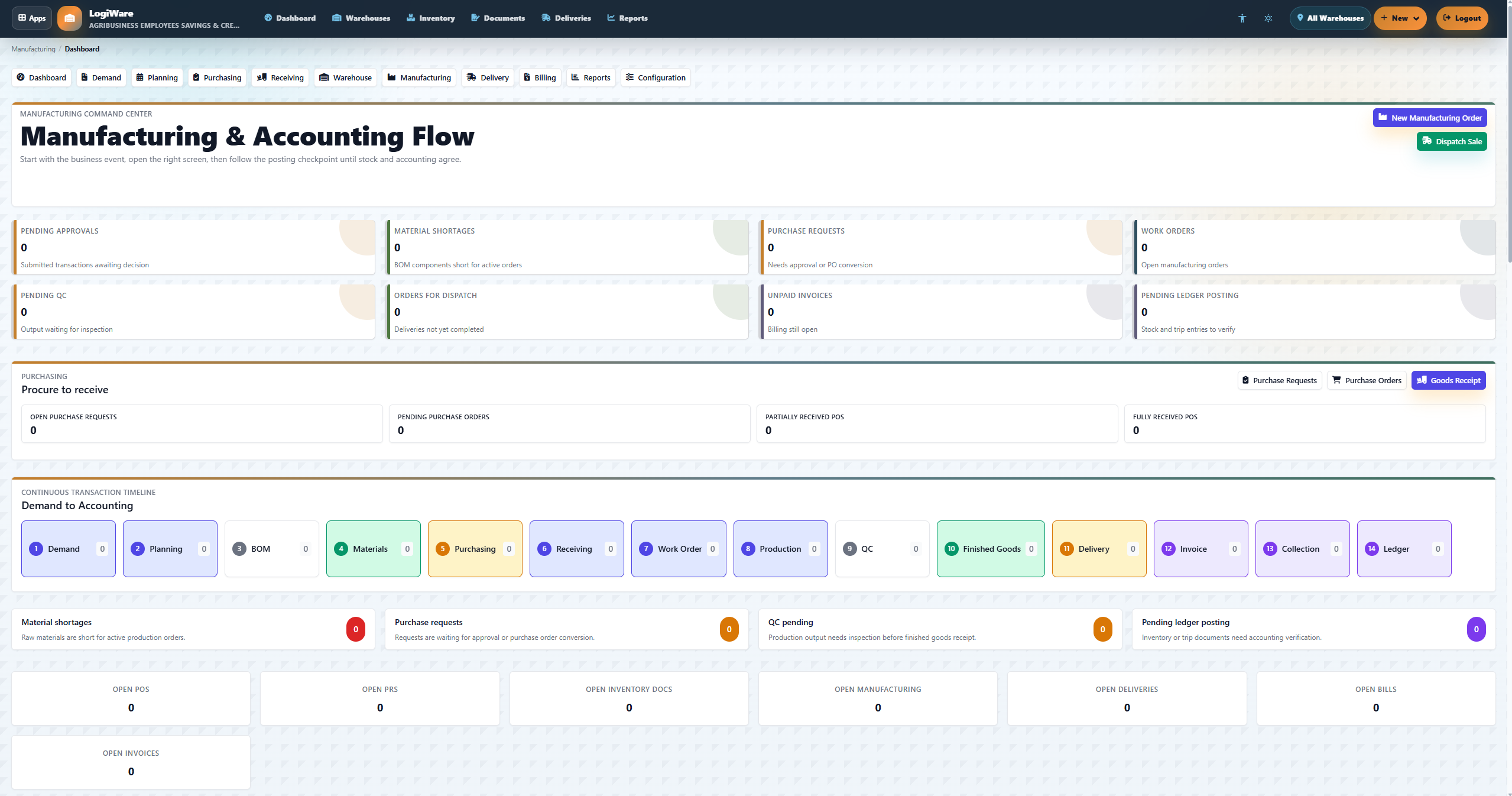
Task: Click the Purchasing step 5 number icon
Action: coord(443,549)
